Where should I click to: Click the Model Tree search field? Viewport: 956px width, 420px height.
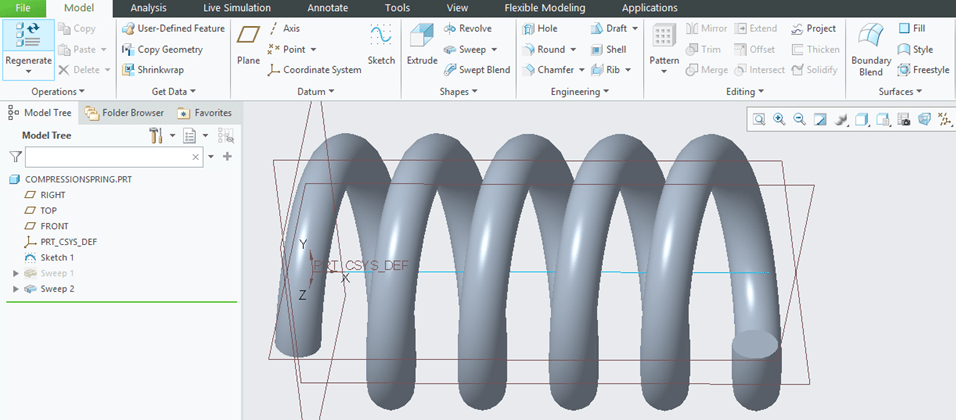[107, 157]
